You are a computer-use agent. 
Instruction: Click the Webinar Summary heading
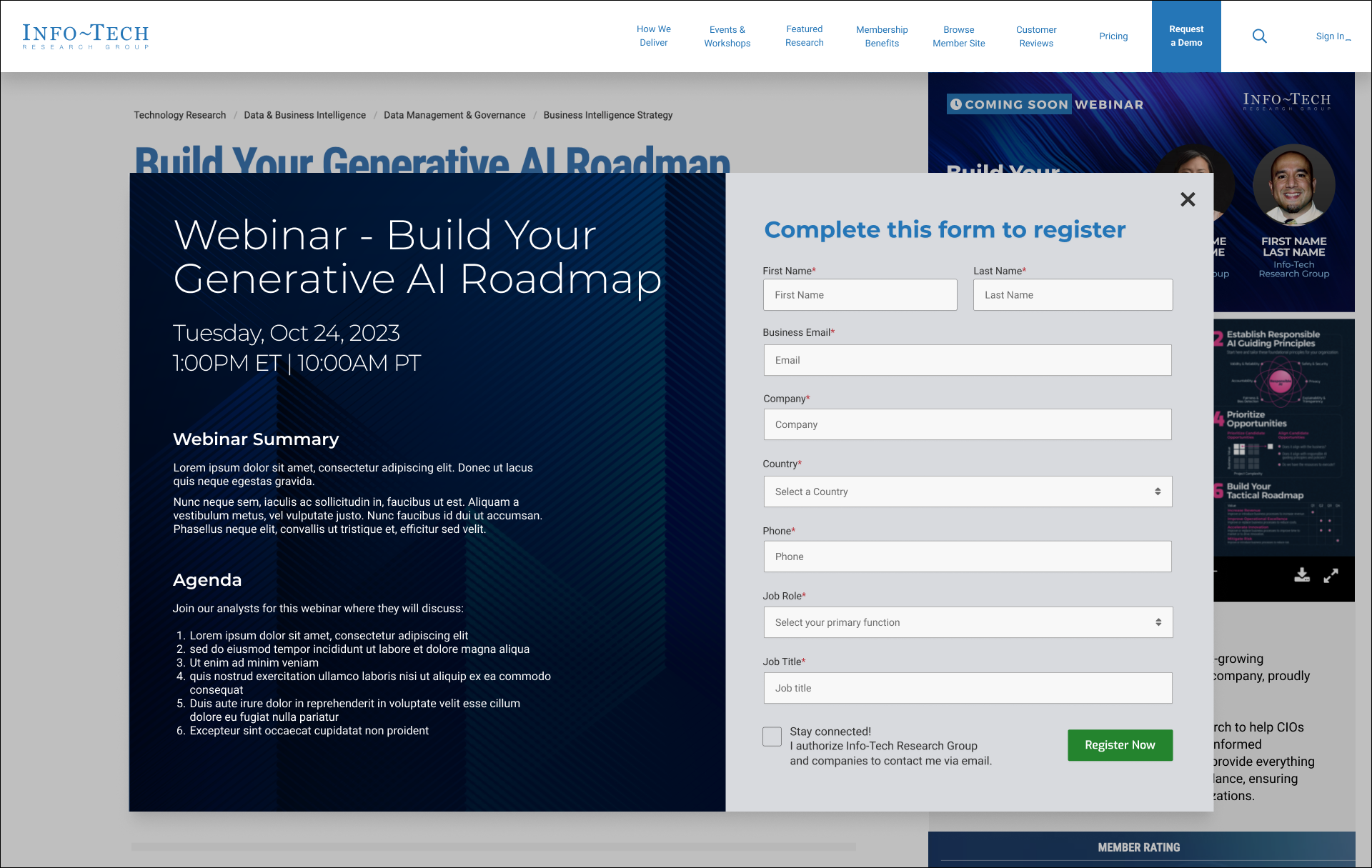[256, 439]
